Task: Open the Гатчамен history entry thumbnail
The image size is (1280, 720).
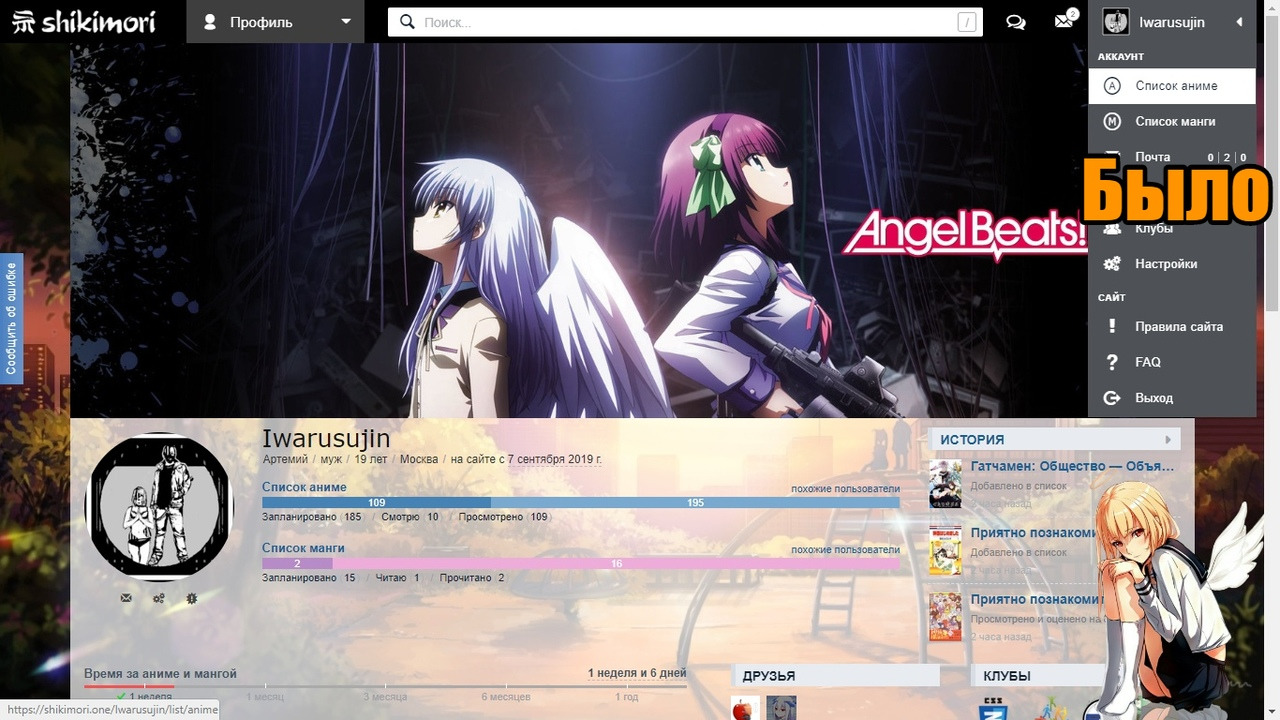Action: pyautogui.click(x=945, y=484)
